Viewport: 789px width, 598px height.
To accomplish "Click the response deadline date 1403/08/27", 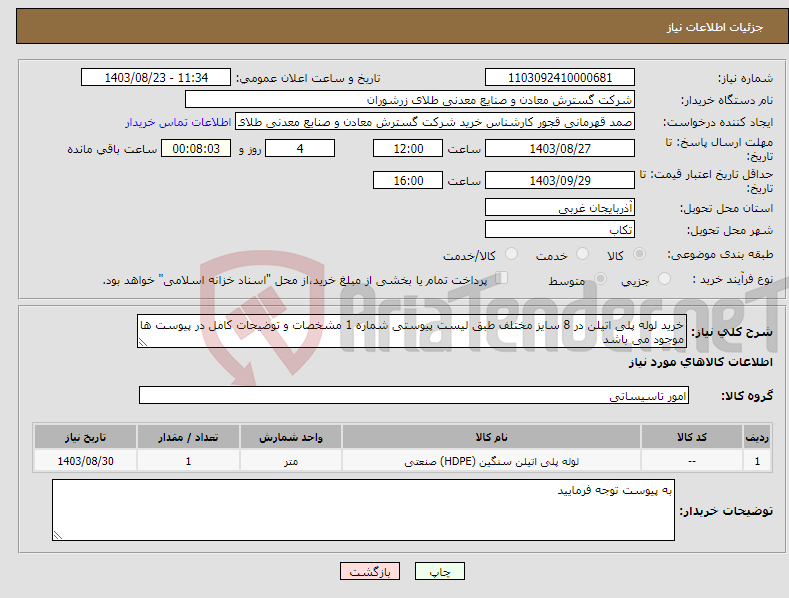I will click(x=560, y=148).
